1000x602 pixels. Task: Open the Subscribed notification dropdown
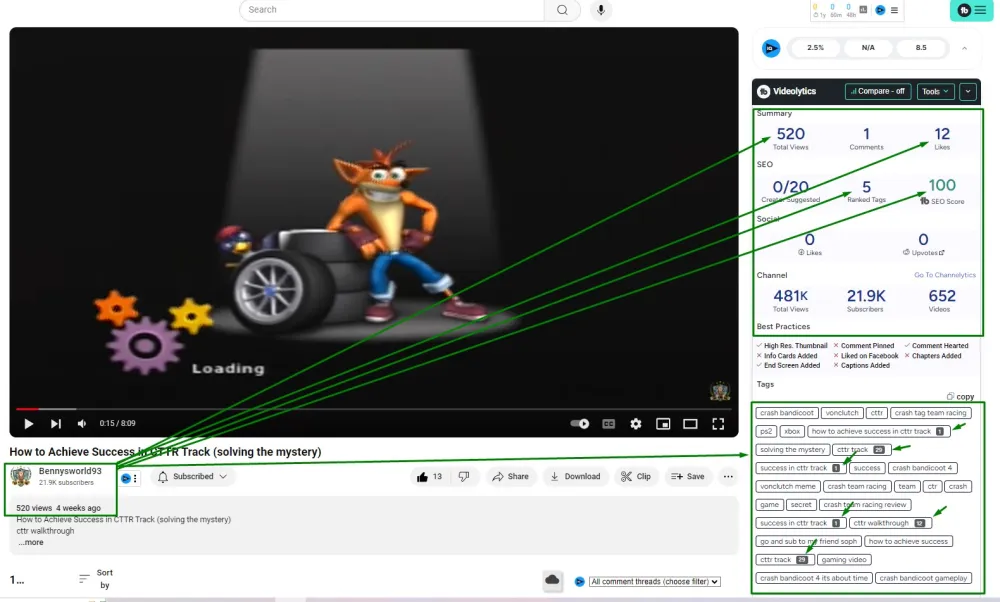(x=192, y=477)
